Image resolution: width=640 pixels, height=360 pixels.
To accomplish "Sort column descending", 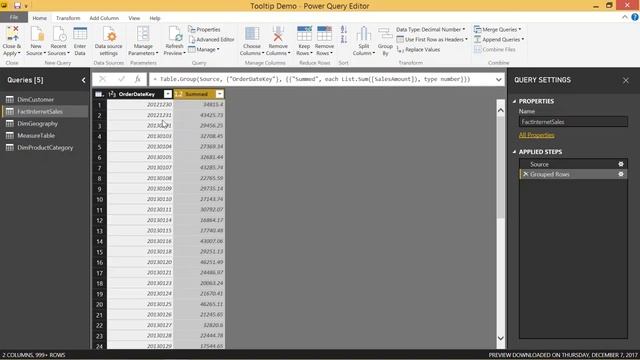I will pyautogui.click(x=344, y=40).
